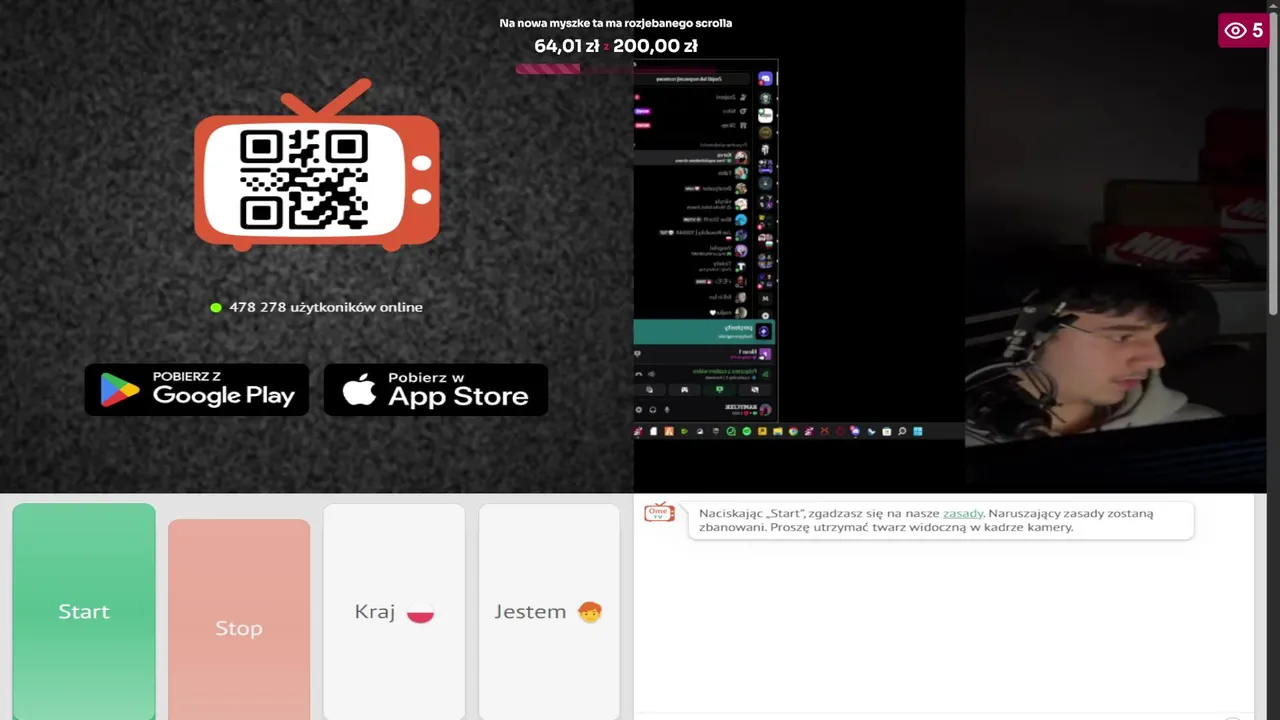Click the Discord logo in streamed video
Viewport: 1280px width, 720px height.
tap(765, 78)
